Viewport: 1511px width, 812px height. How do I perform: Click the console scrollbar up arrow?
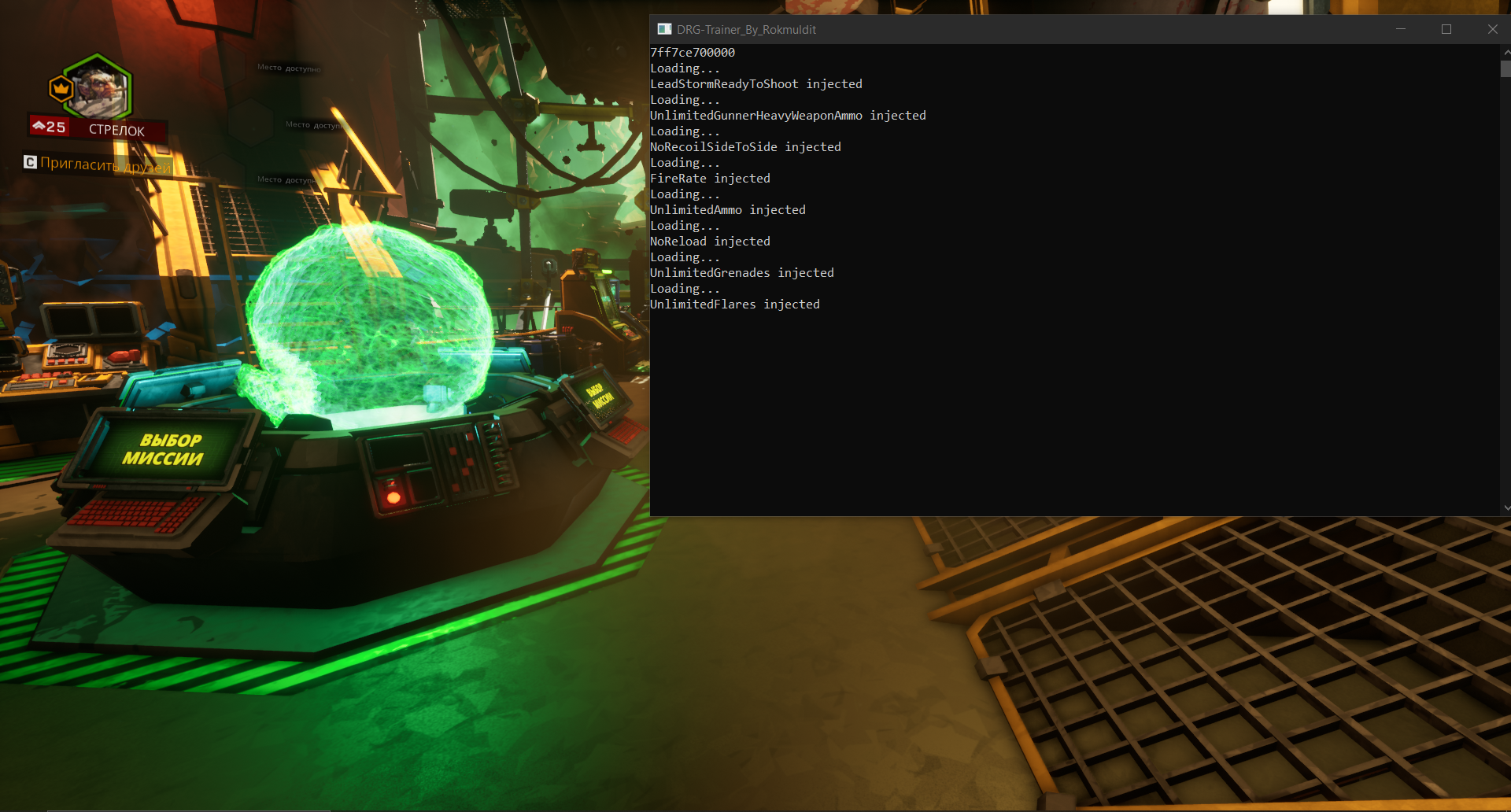pyautogui.click(x=1506, y=52)
